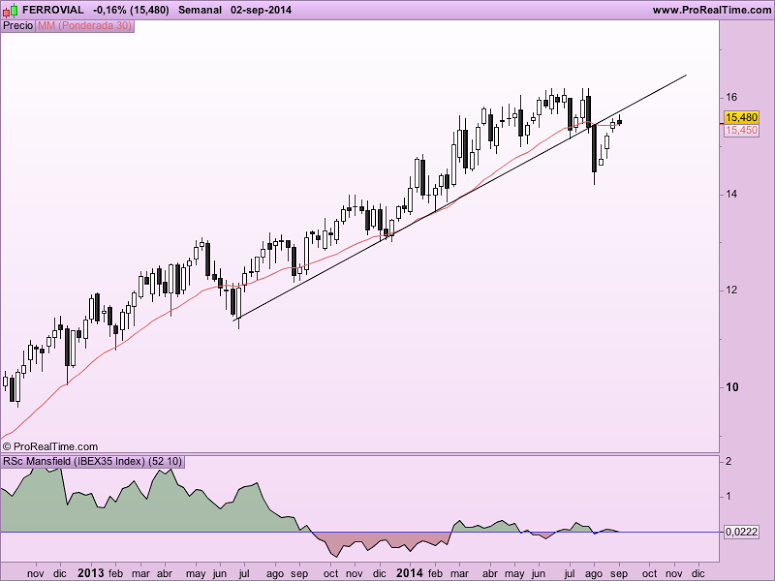Click the 10 price axis label
The image size is (775, 581).
(x=732, y=387)
